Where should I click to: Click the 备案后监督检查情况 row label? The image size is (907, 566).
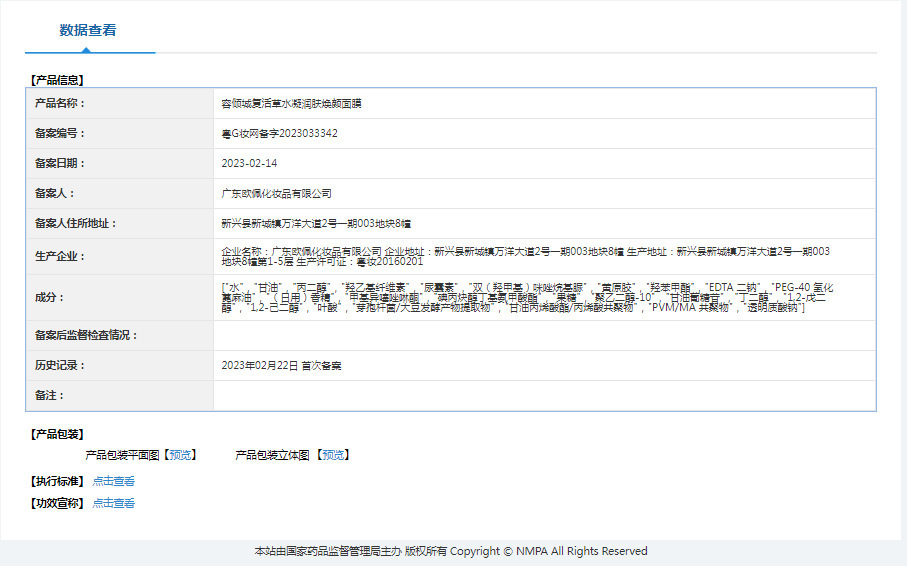pyautogui.click(x=86, y=336)
